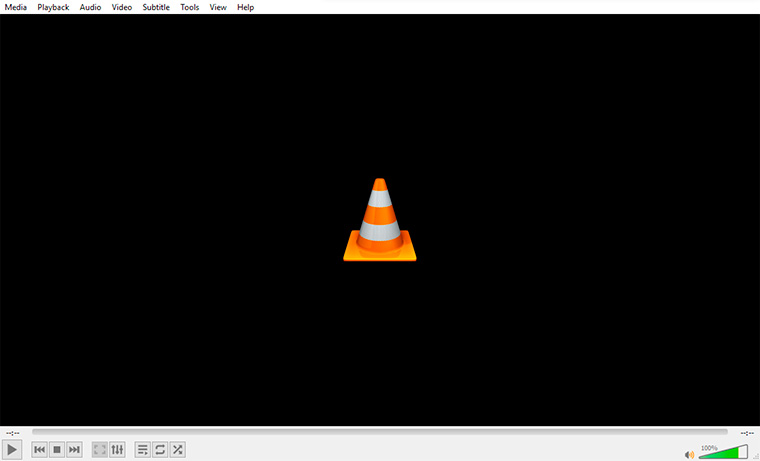Screen dimensions: 760x461
Task: Open the Audio menu
Action: pos(90,7)
